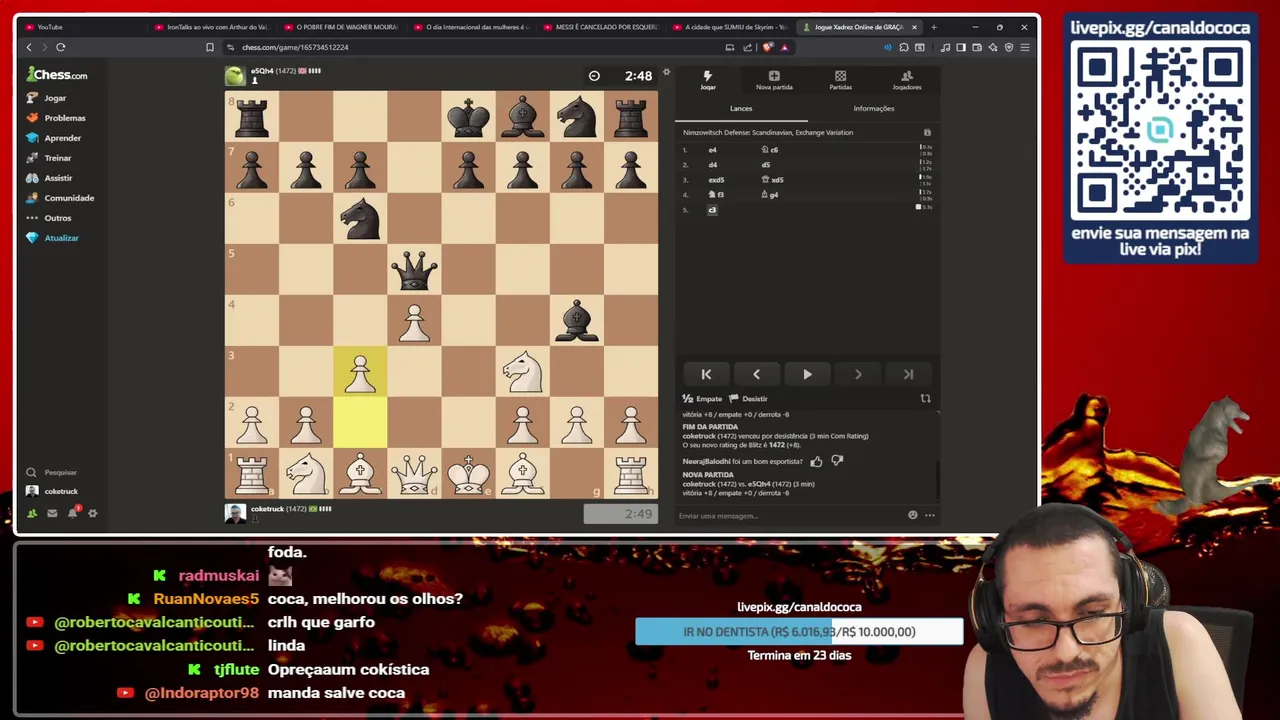Click the Nimzowitsch Defense opening name
The width and height of the screenshot is (1280, 720).
(x=768, y=132)
